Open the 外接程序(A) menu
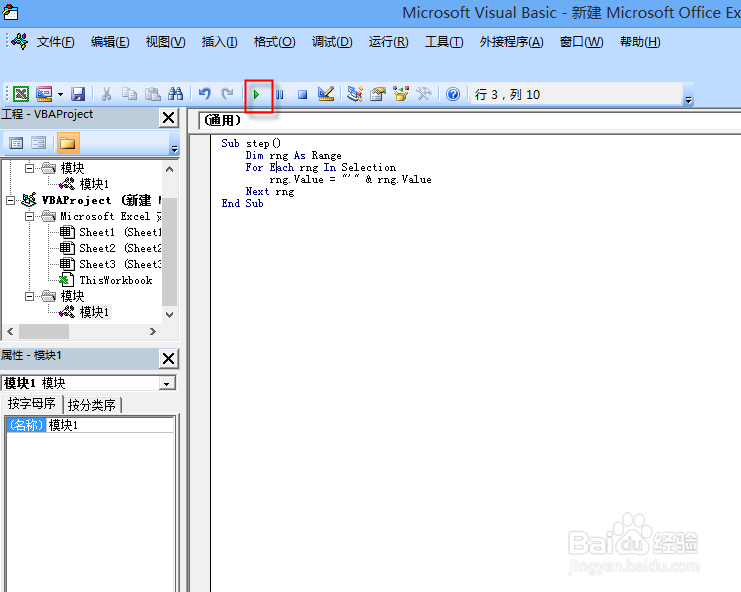Viewport: 741px width, 592px height. tap(511, 42)
